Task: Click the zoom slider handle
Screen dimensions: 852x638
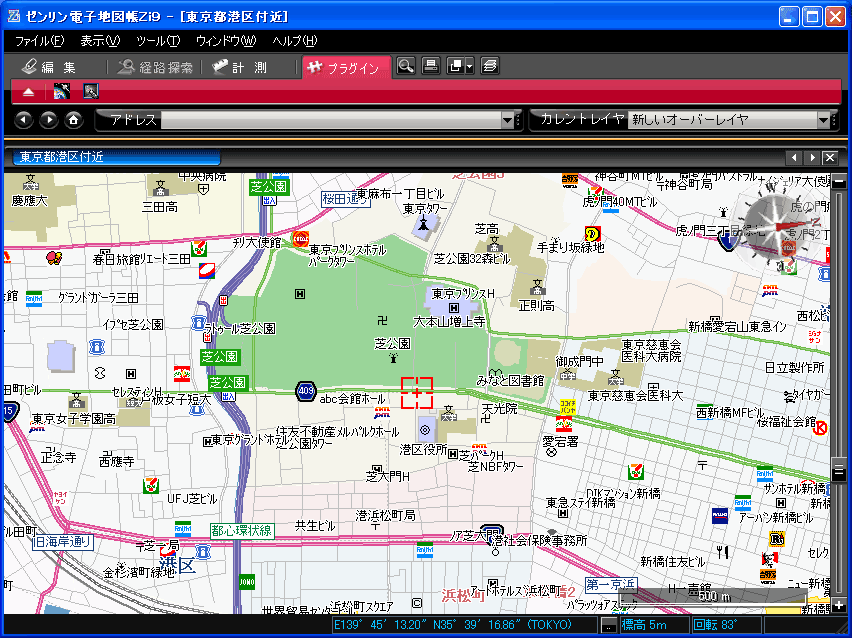Action: coord(839,468)
